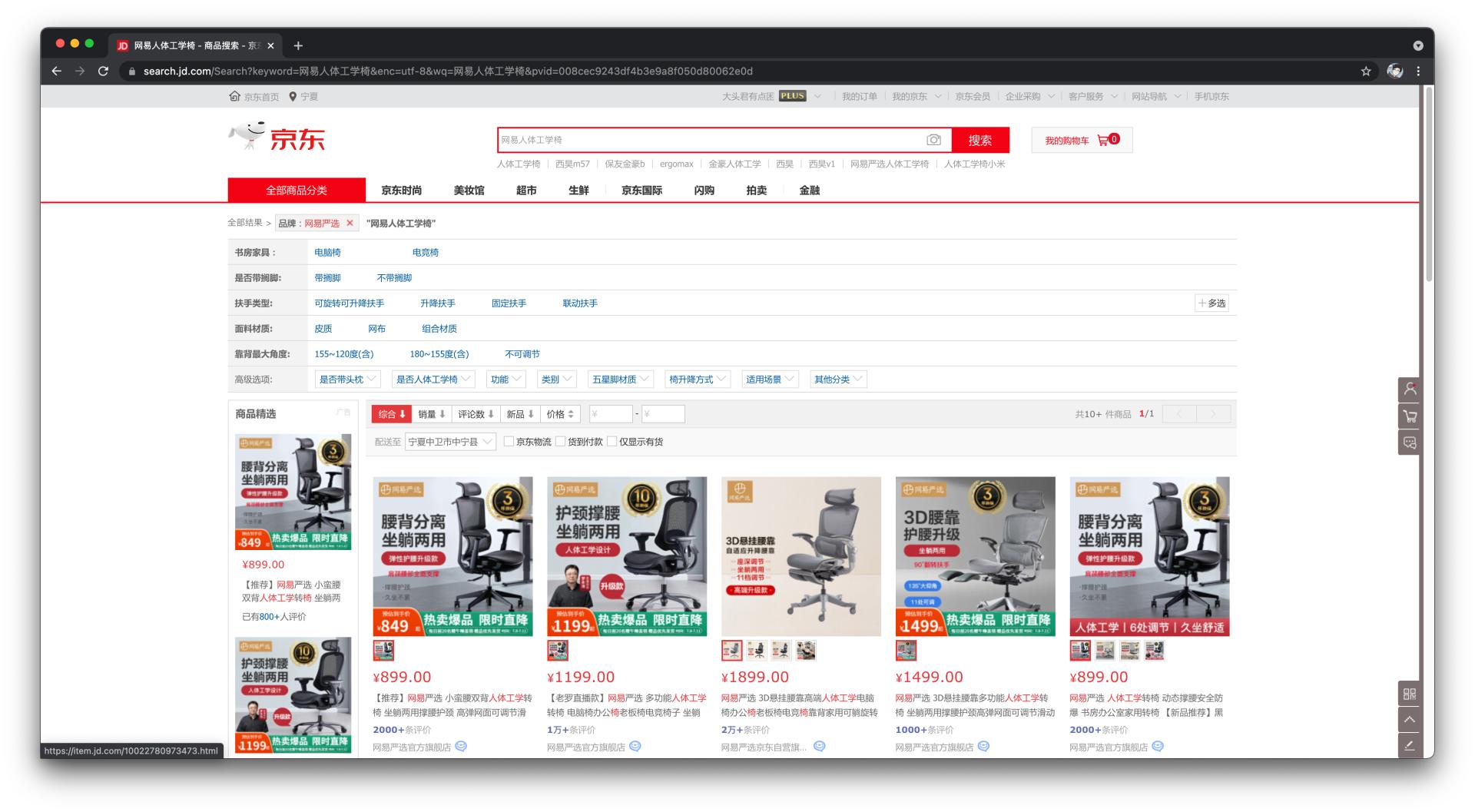Go to 超市 nav item
1475x812 pixels.
click(526, 191)
